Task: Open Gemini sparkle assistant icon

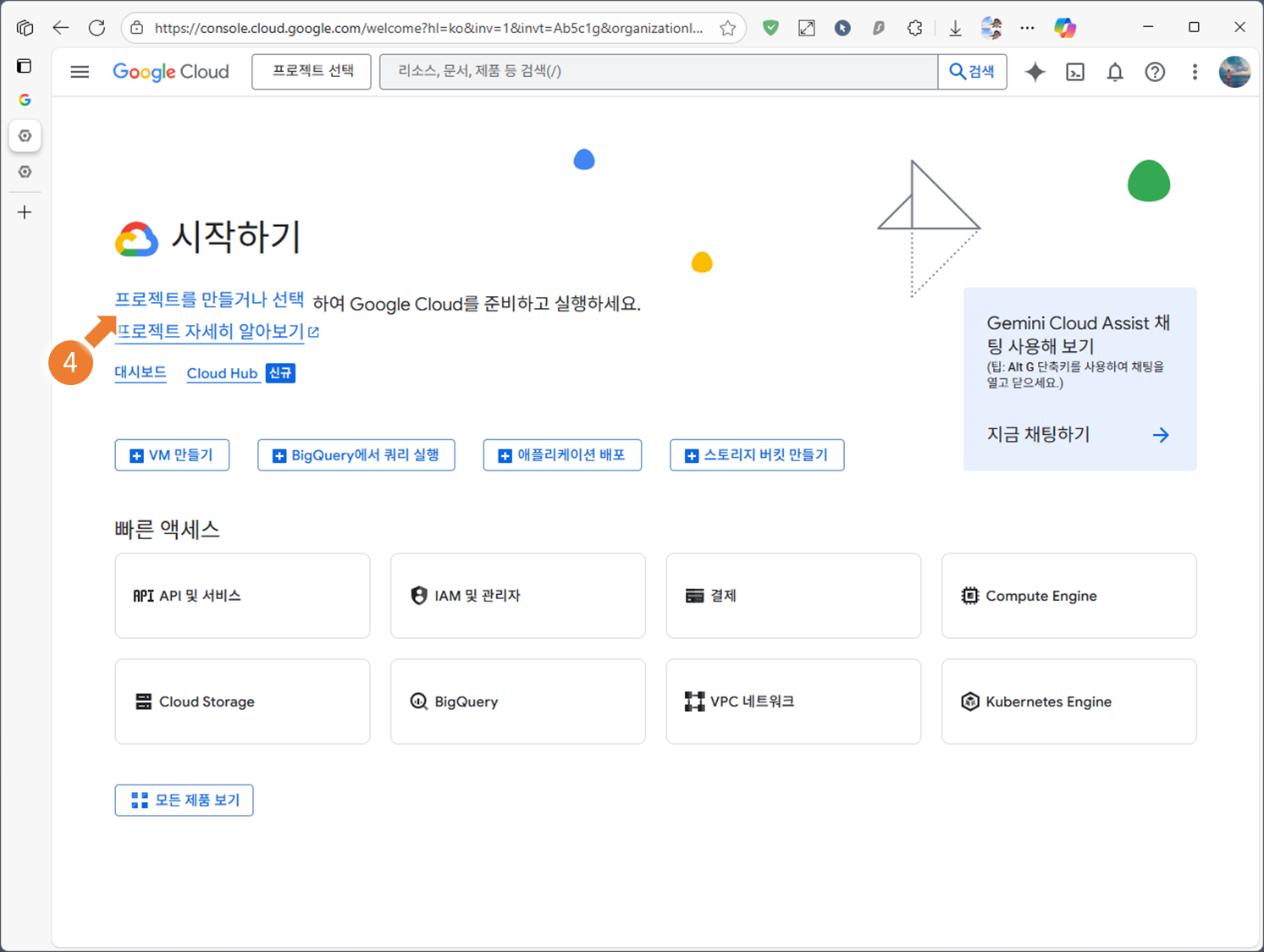Action: tap(1035, 72)
